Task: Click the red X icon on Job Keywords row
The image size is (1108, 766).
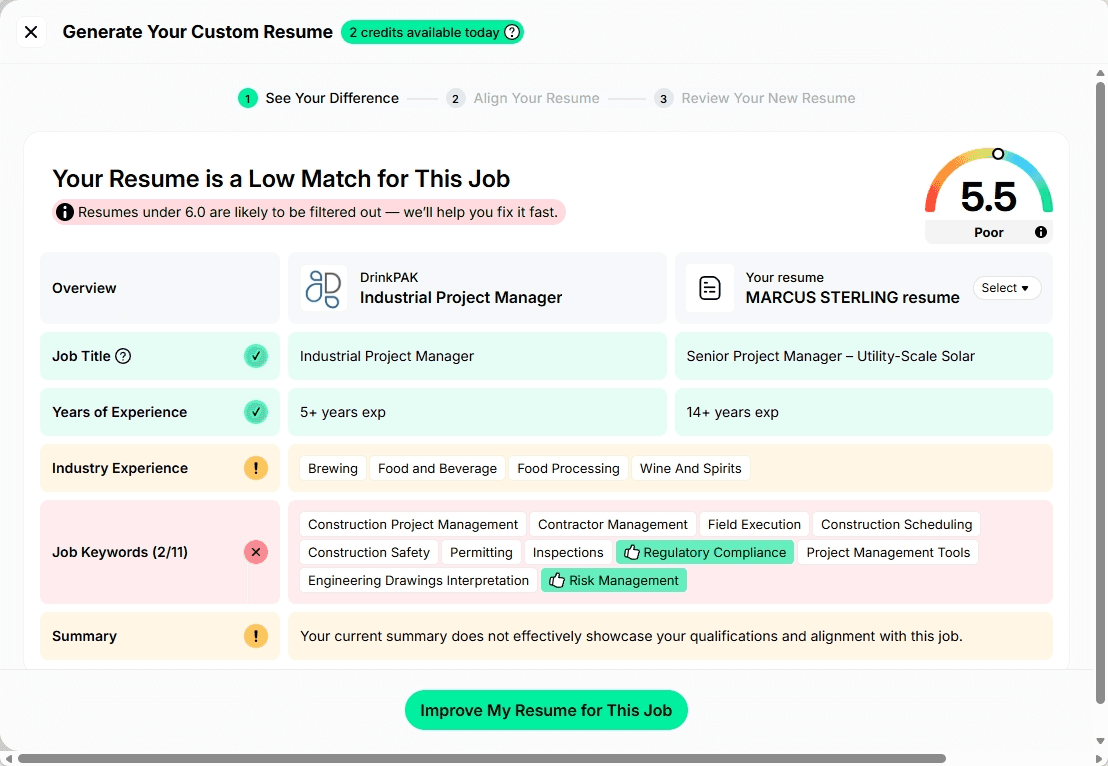Action: (256, 551)
